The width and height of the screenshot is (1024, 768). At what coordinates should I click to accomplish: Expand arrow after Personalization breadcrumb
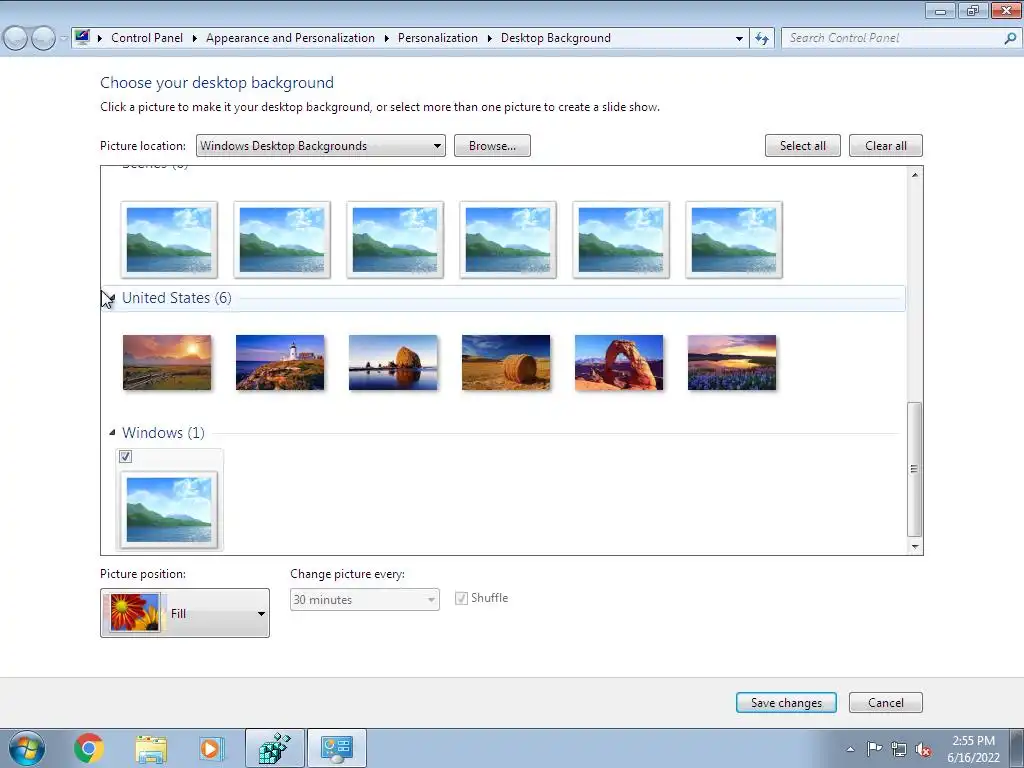click(x=490, y=39)
